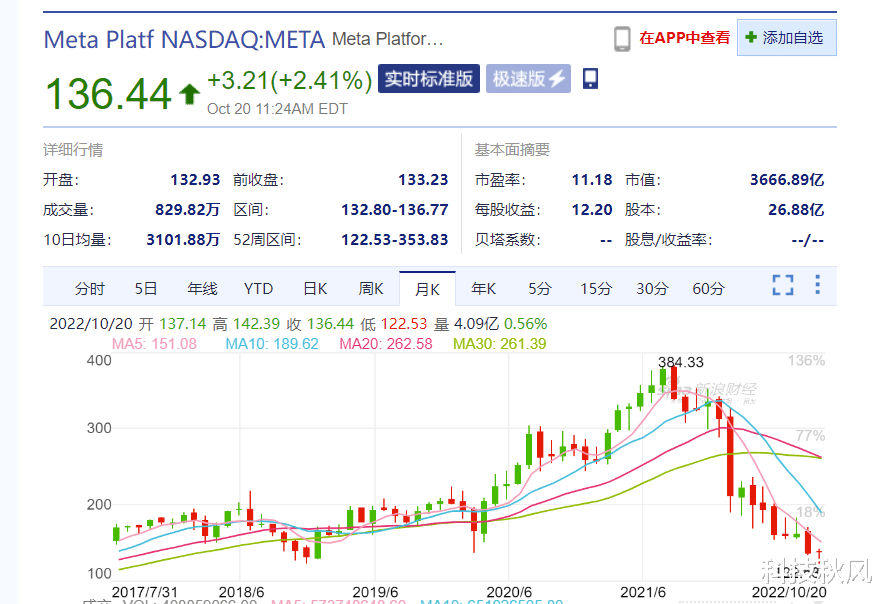The height and width of the screenshot is (604, 887).
Task: Select the 月K chart tab
Action: [x=427, y=289]
